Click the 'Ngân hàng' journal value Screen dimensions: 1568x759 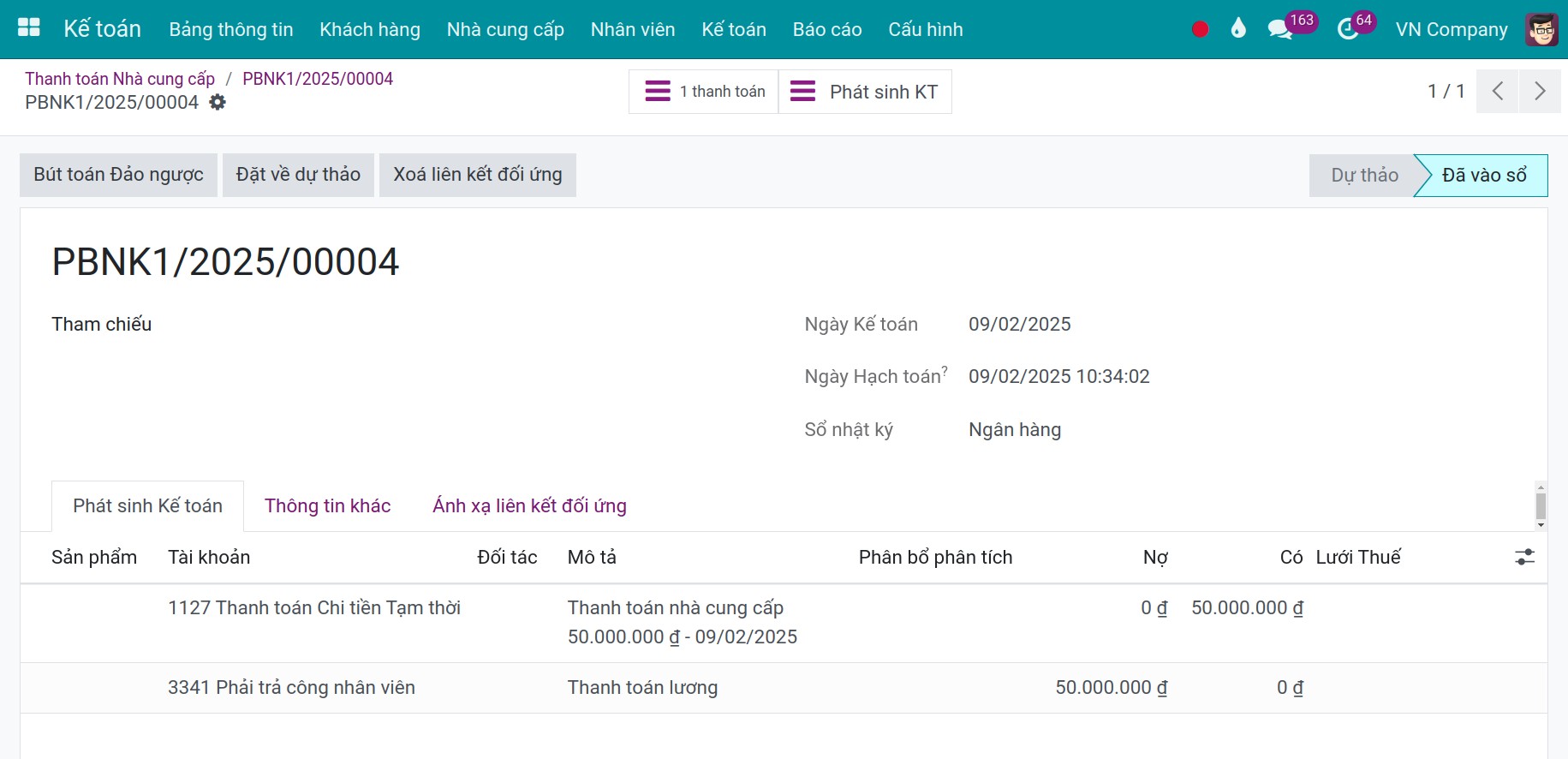pos(1015,430)
